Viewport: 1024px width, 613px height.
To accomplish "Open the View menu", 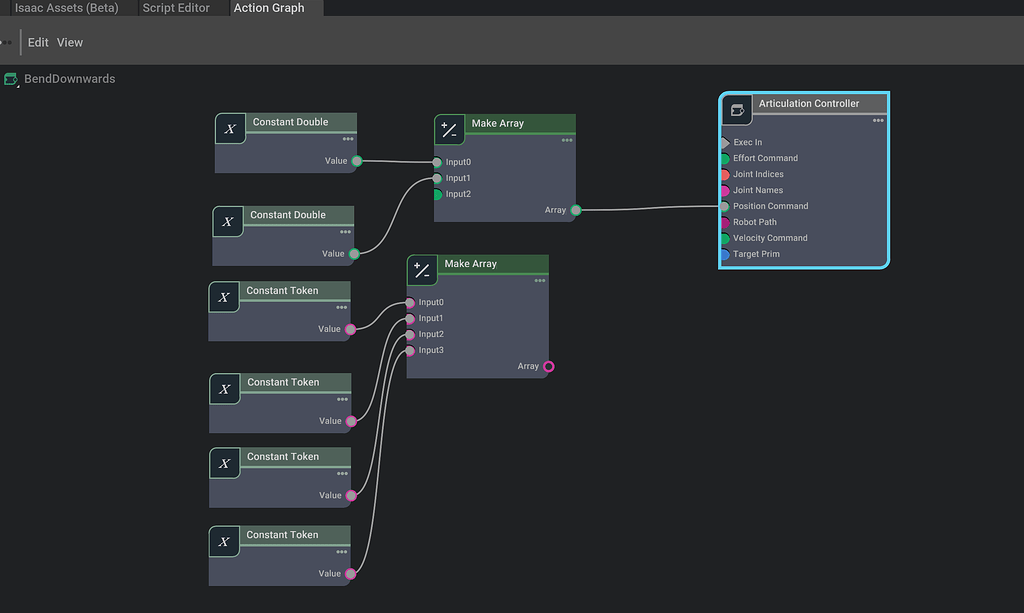I will pyautogui.click(x=69, y=42).
